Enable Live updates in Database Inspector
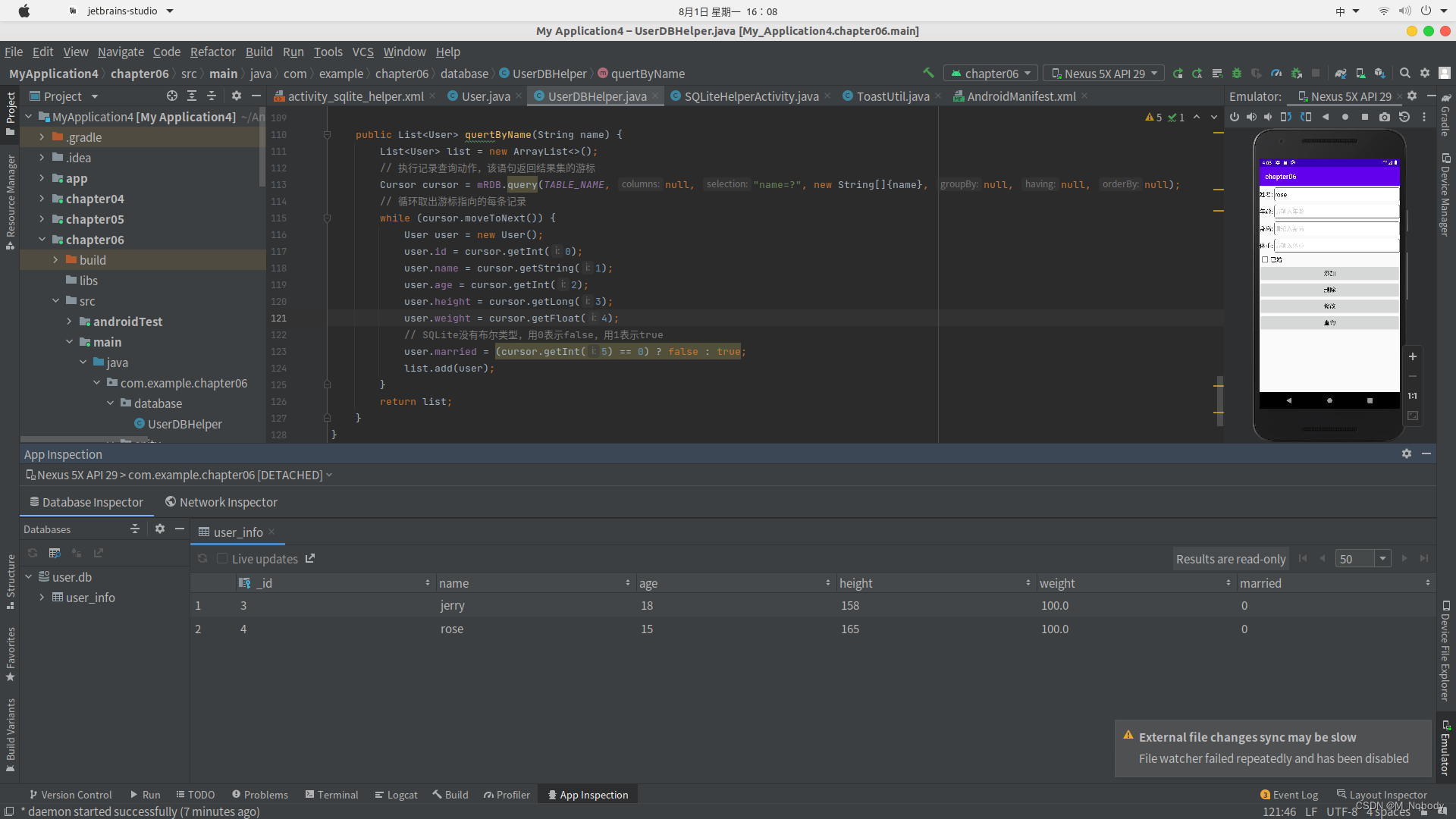The height and width of the screenshot is (819, 1456). 221,558
